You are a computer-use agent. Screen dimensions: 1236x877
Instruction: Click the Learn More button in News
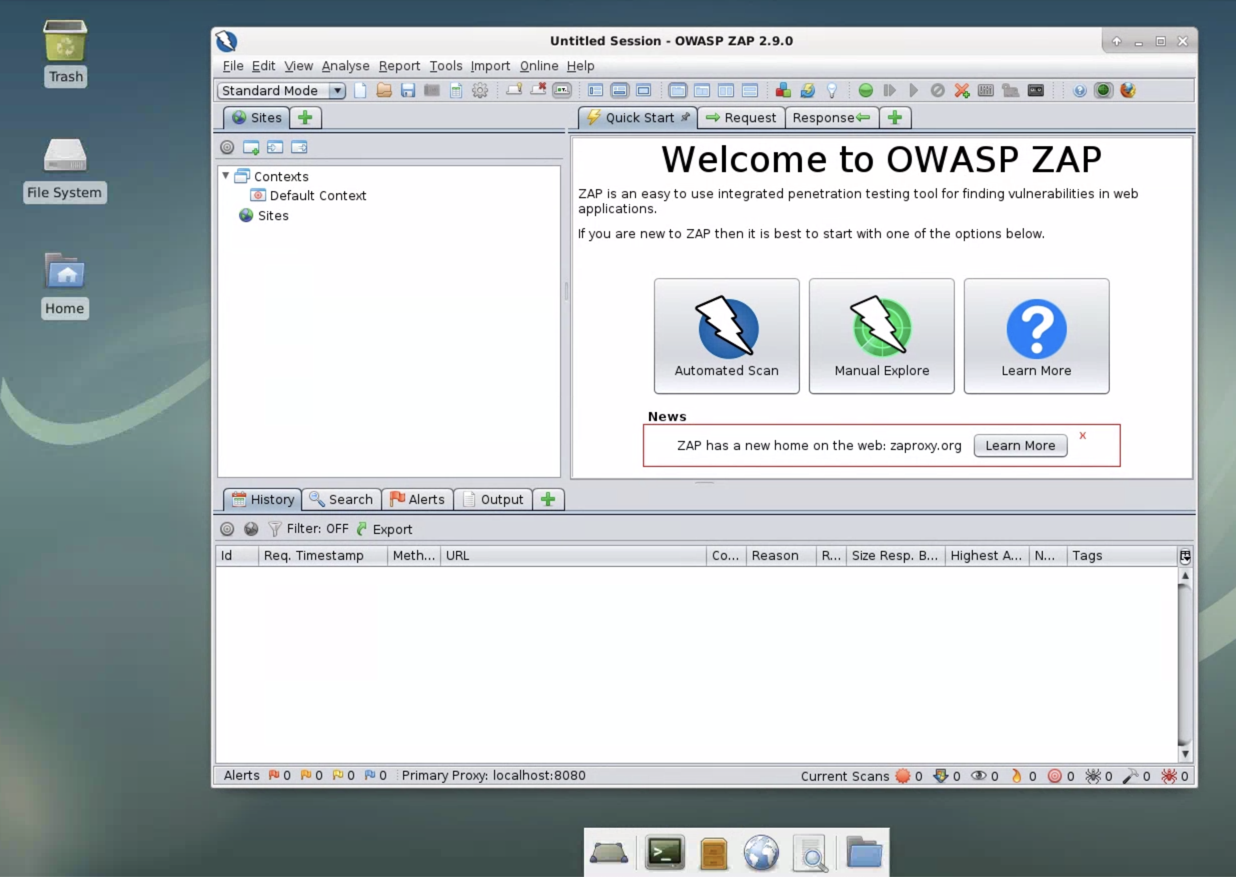[x=1020, y=446]
